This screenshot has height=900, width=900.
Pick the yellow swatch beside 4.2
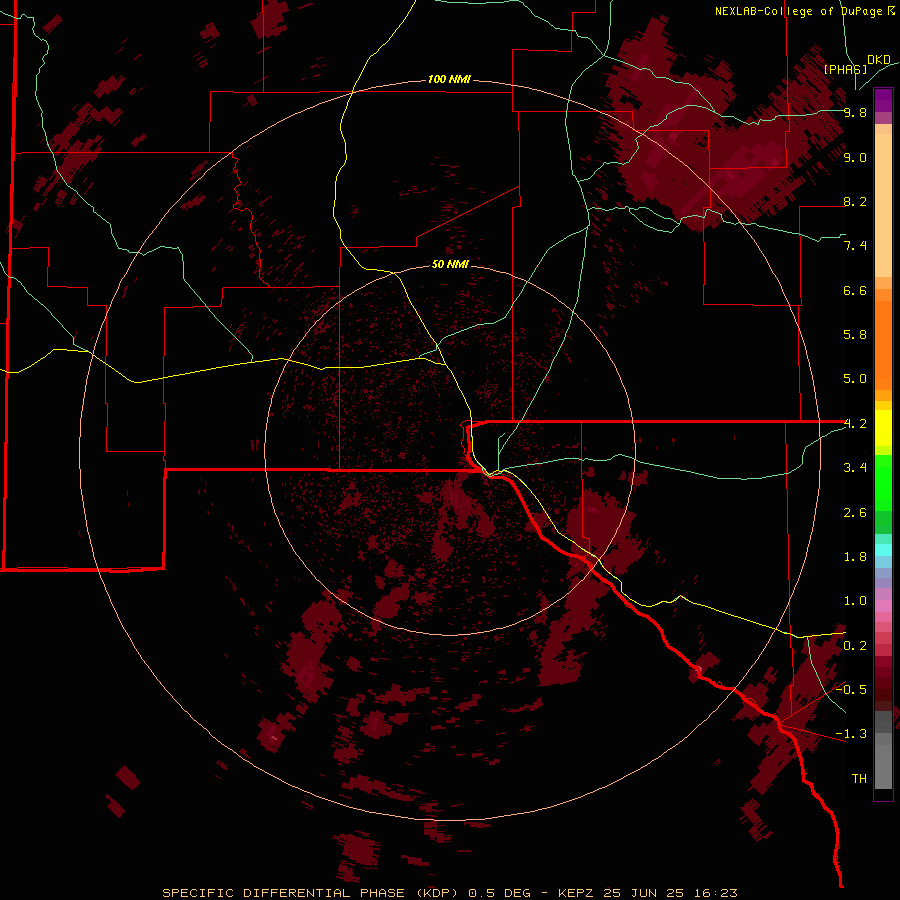(883, 428)
